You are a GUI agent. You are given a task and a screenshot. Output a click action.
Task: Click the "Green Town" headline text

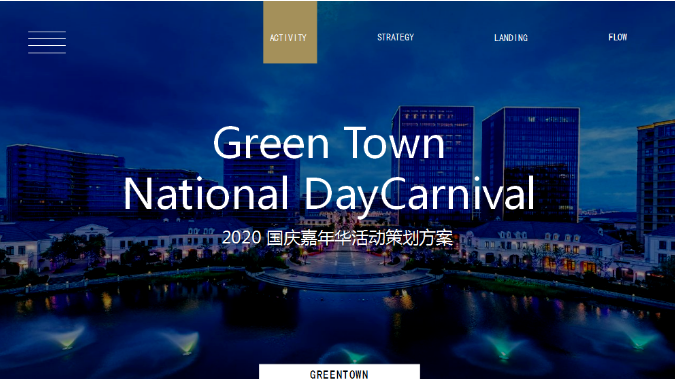pyautogui.click(x=329, y=143)
